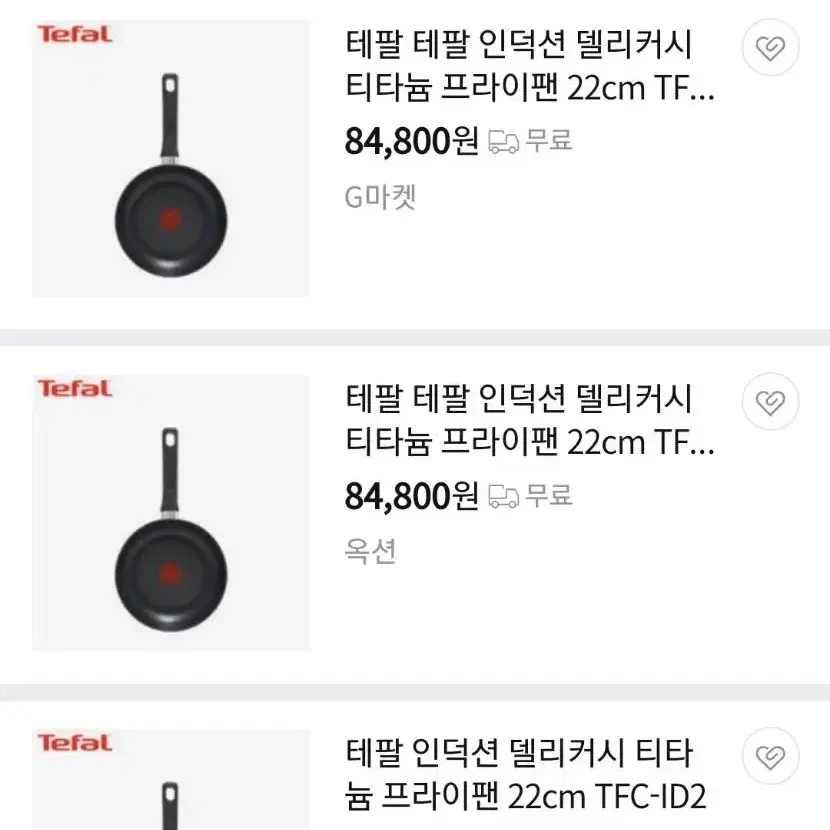This screenshot has width=830, height=830.
Task: Tap heart icon on 옥션 listing
Action: 770,402
